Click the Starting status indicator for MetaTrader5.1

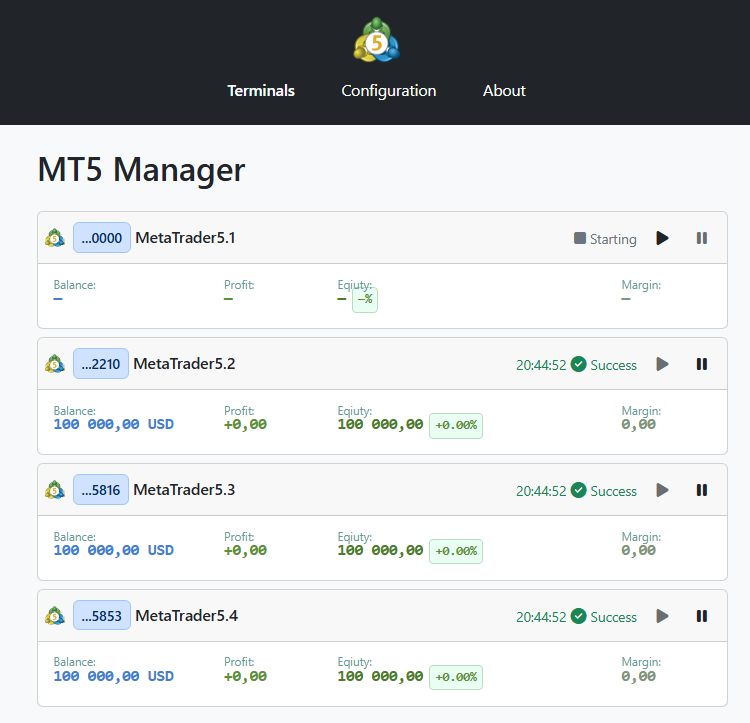click(605, 239)
